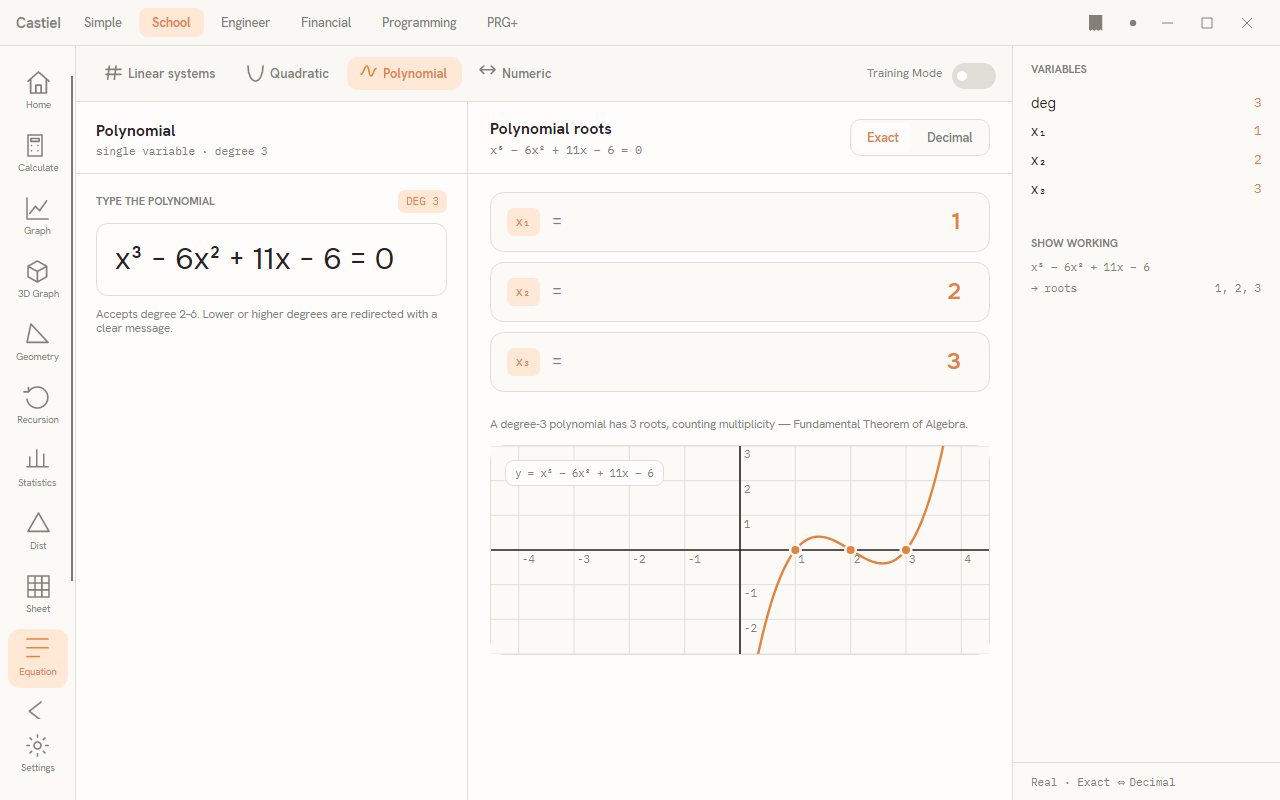Click the x₃ root result row

point(740,362)
